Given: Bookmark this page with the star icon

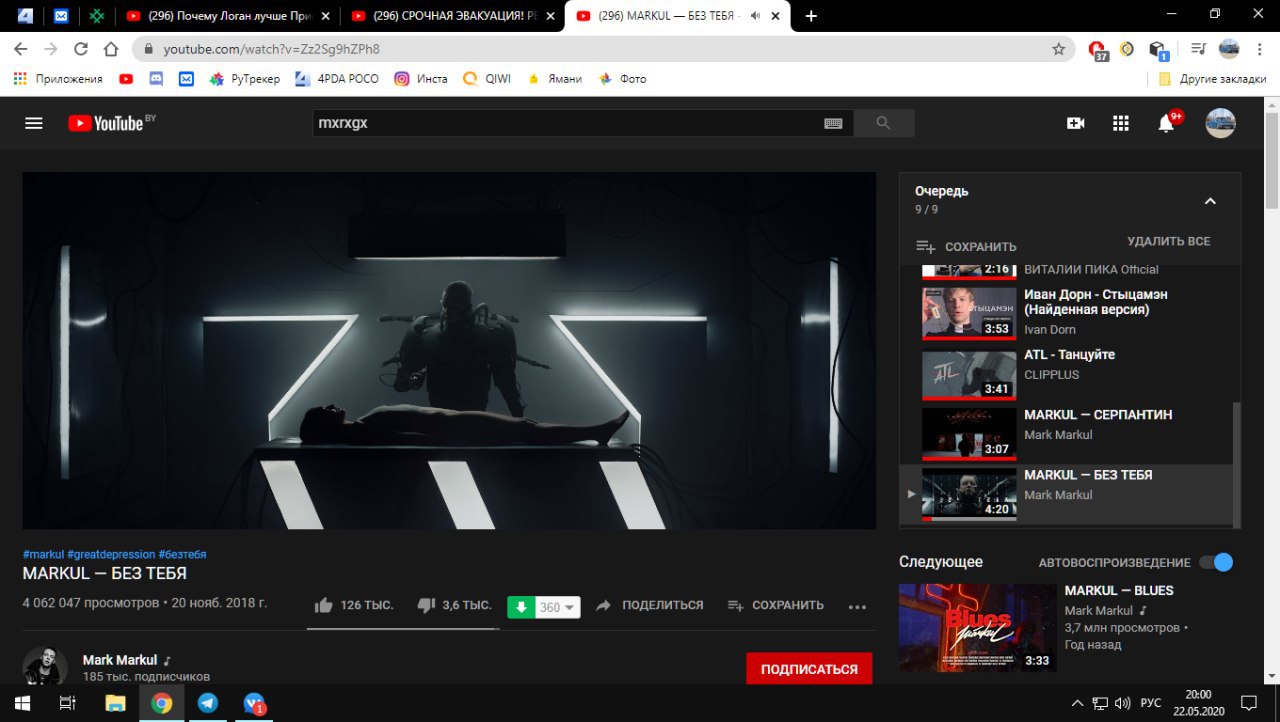Looking at the screenshot, I should coord(1059,48).
